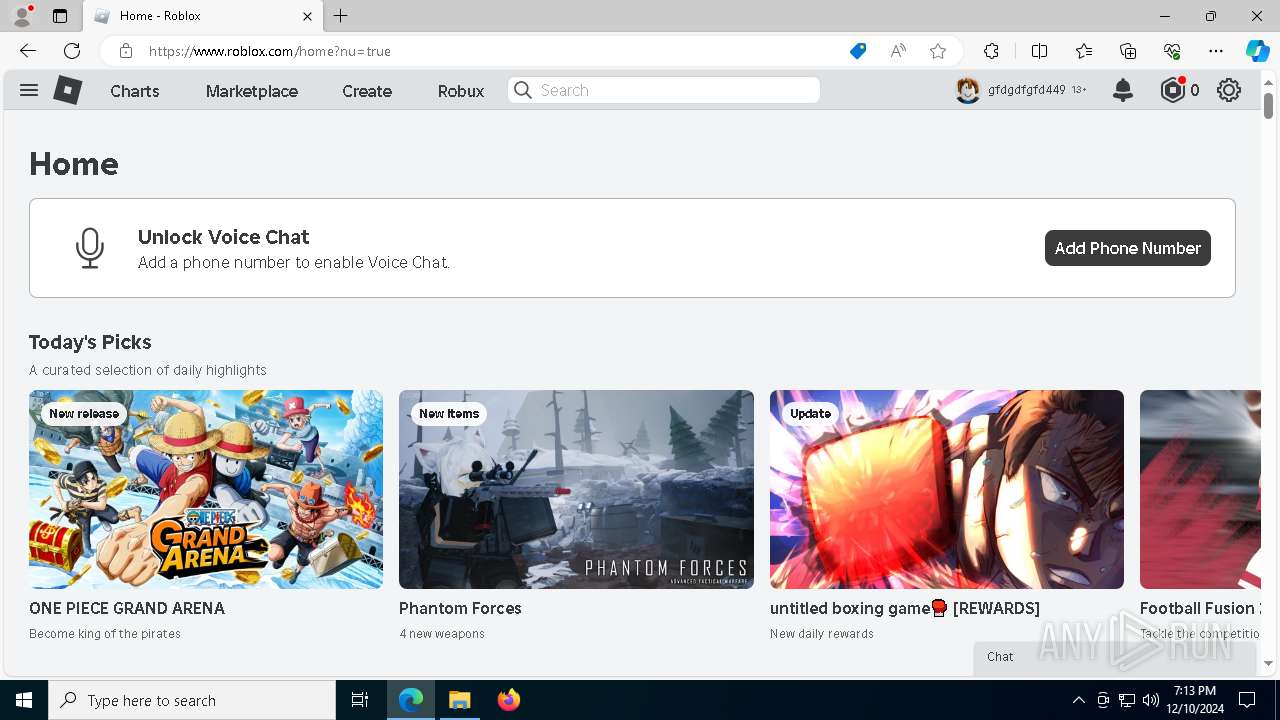1280x720 pixels.
Task: Click "Become king of the pirates" text
Action: [105, 634]
